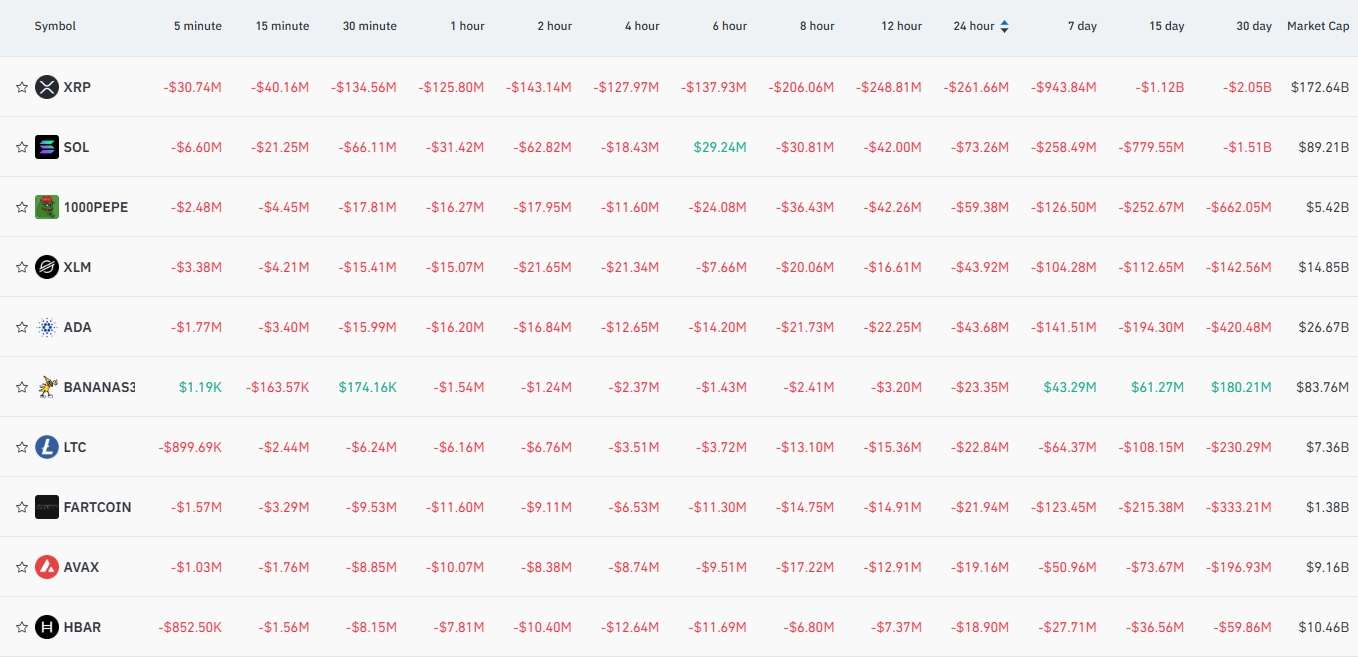
Task: Select the Symbol column header
Action: coord(55,26)
